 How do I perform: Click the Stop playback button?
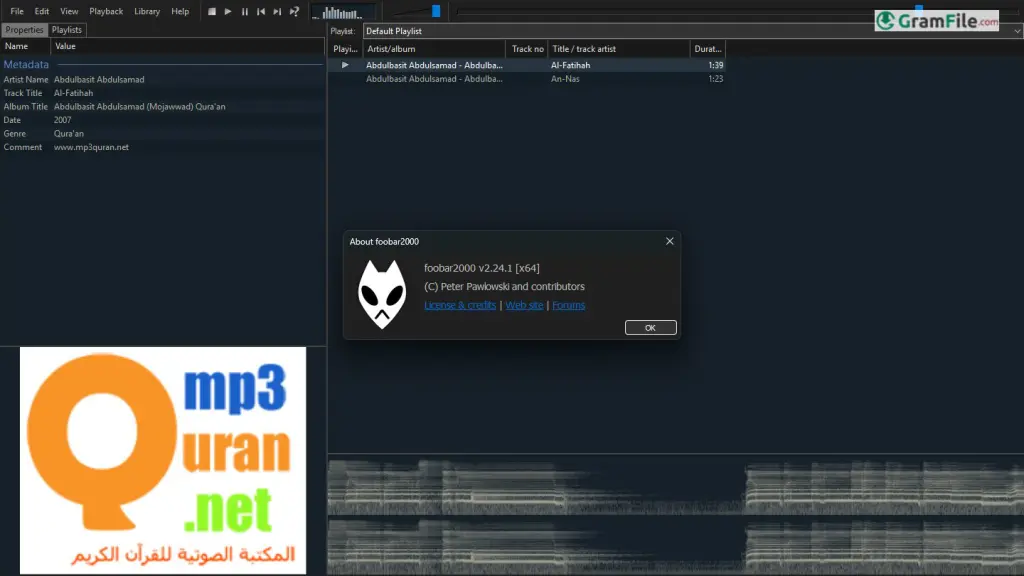point(212,11)
